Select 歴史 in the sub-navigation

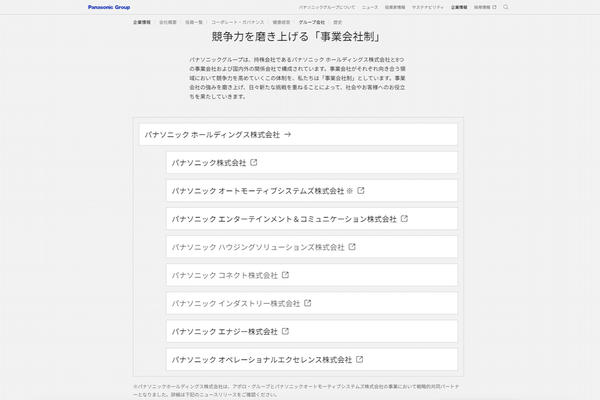click(x=338, y=22)
